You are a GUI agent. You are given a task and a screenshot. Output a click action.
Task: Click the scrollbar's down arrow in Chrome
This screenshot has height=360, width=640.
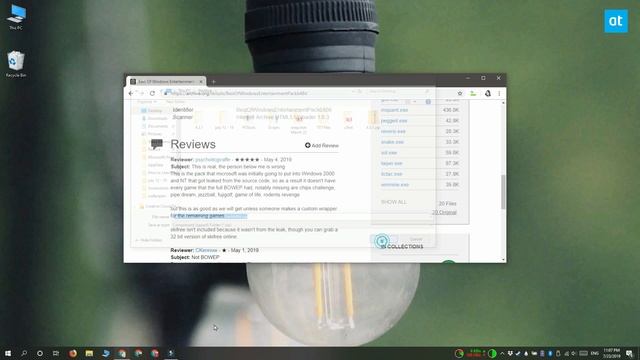503,260
